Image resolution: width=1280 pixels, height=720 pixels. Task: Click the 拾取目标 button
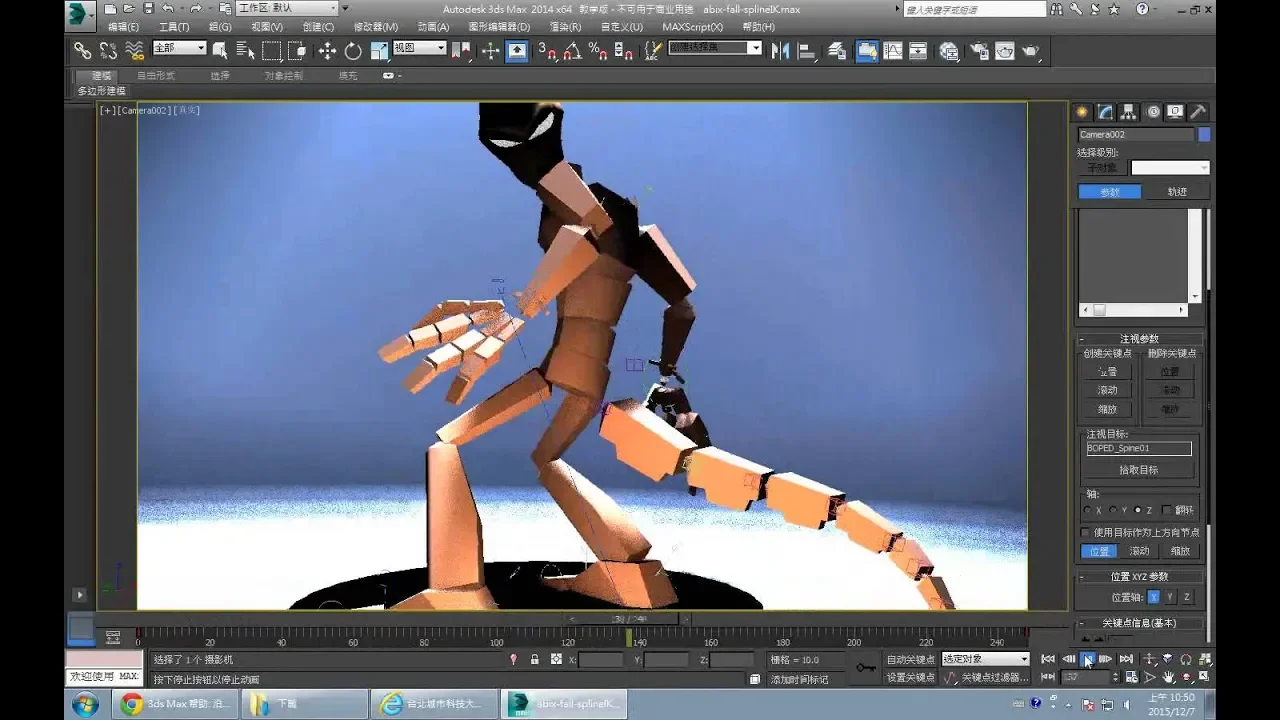click(x=1138, y=470)
